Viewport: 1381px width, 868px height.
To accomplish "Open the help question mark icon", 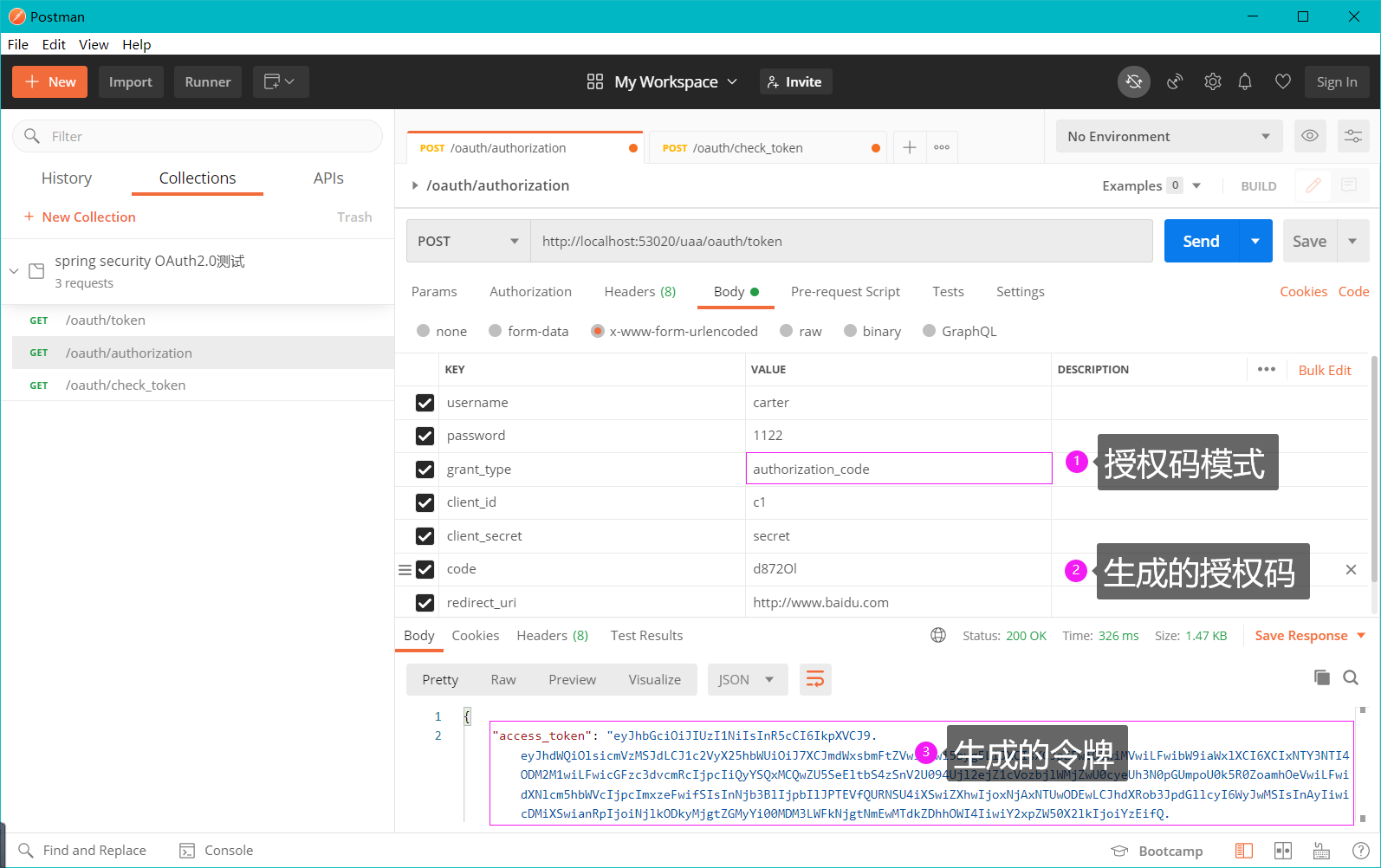I will pyautogui.click(x=1361, y=851).
